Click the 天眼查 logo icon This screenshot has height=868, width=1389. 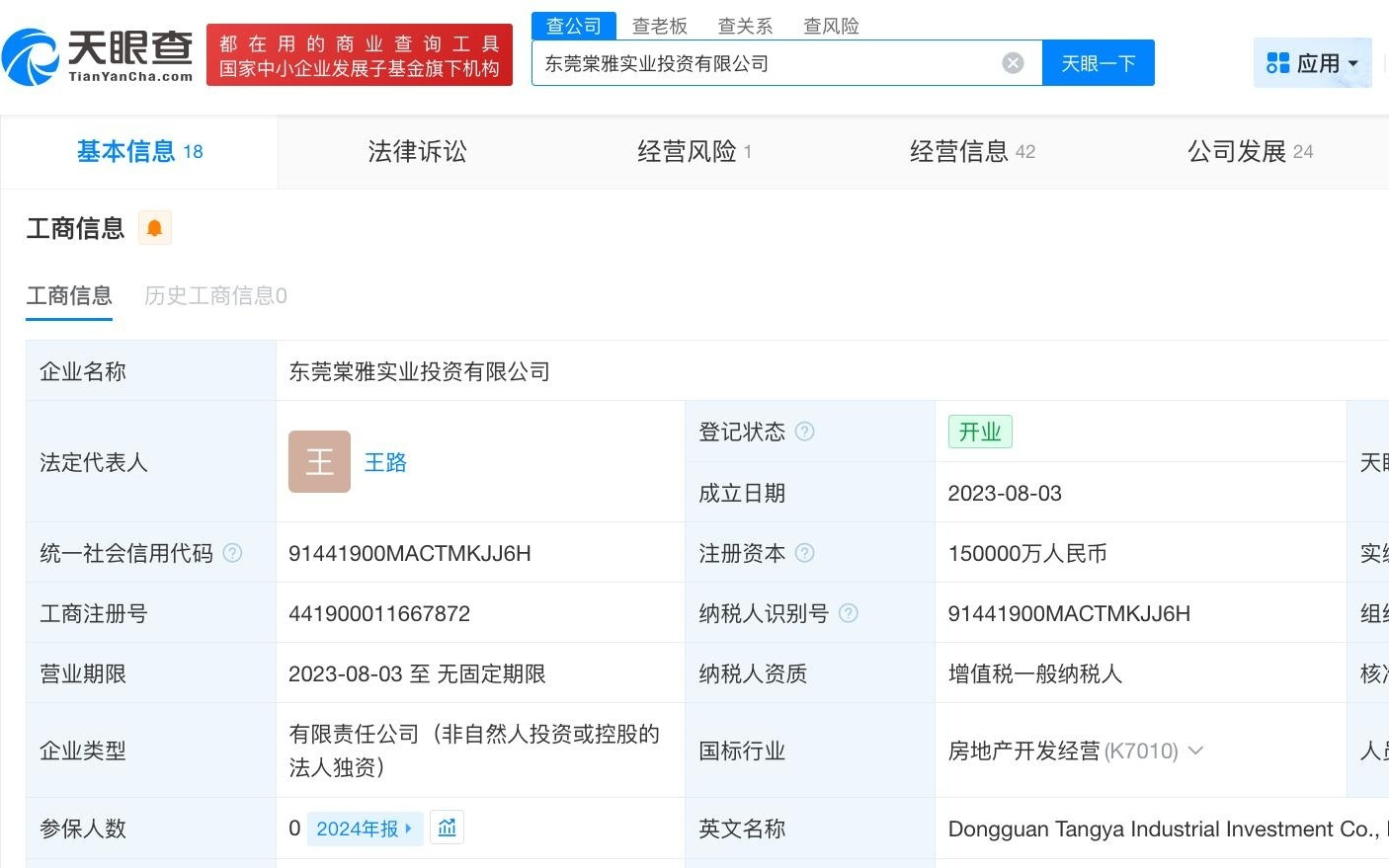click(x=30, y=54)
